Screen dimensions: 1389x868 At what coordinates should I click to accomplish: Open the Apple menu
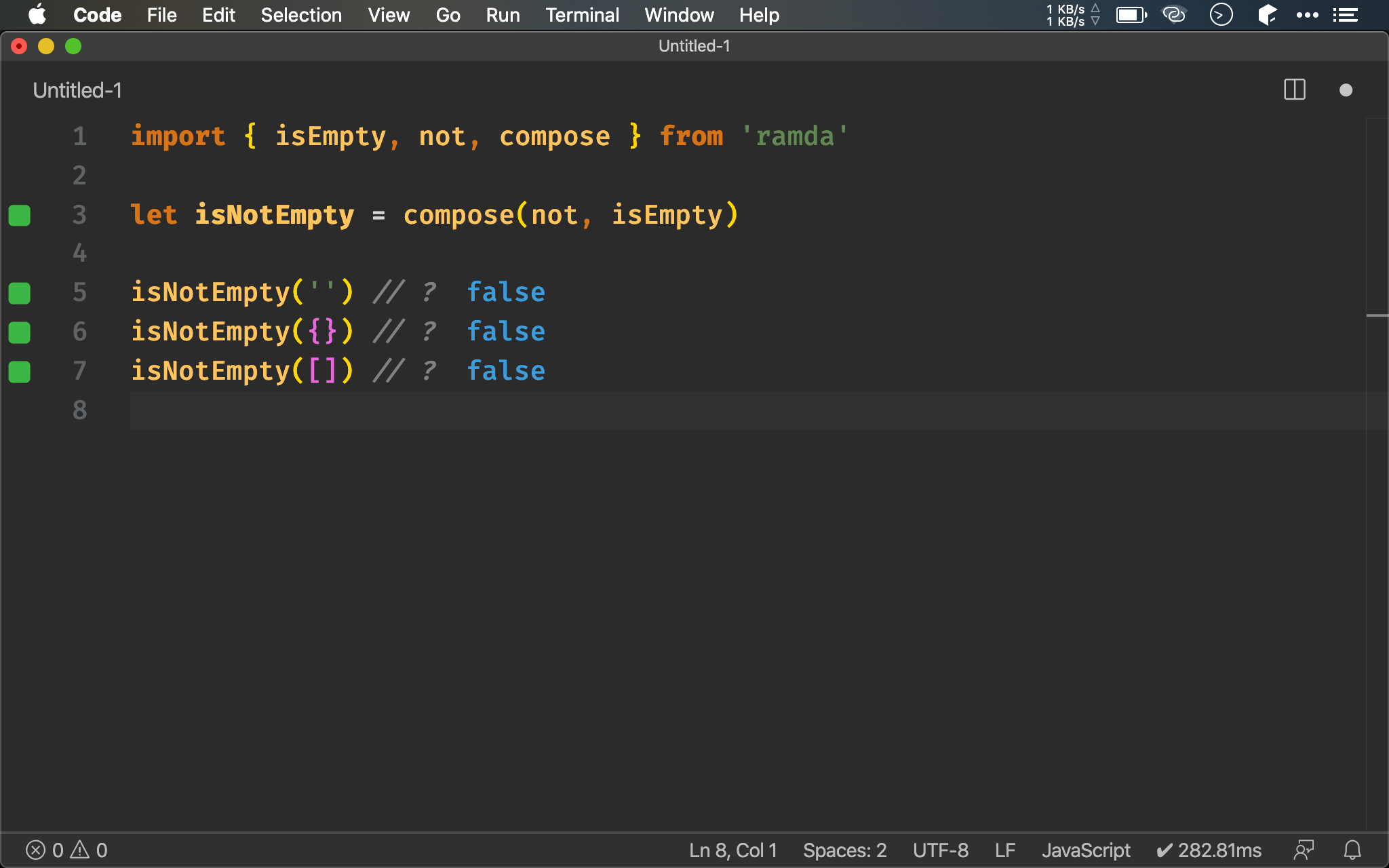click(x=37, y=14)
